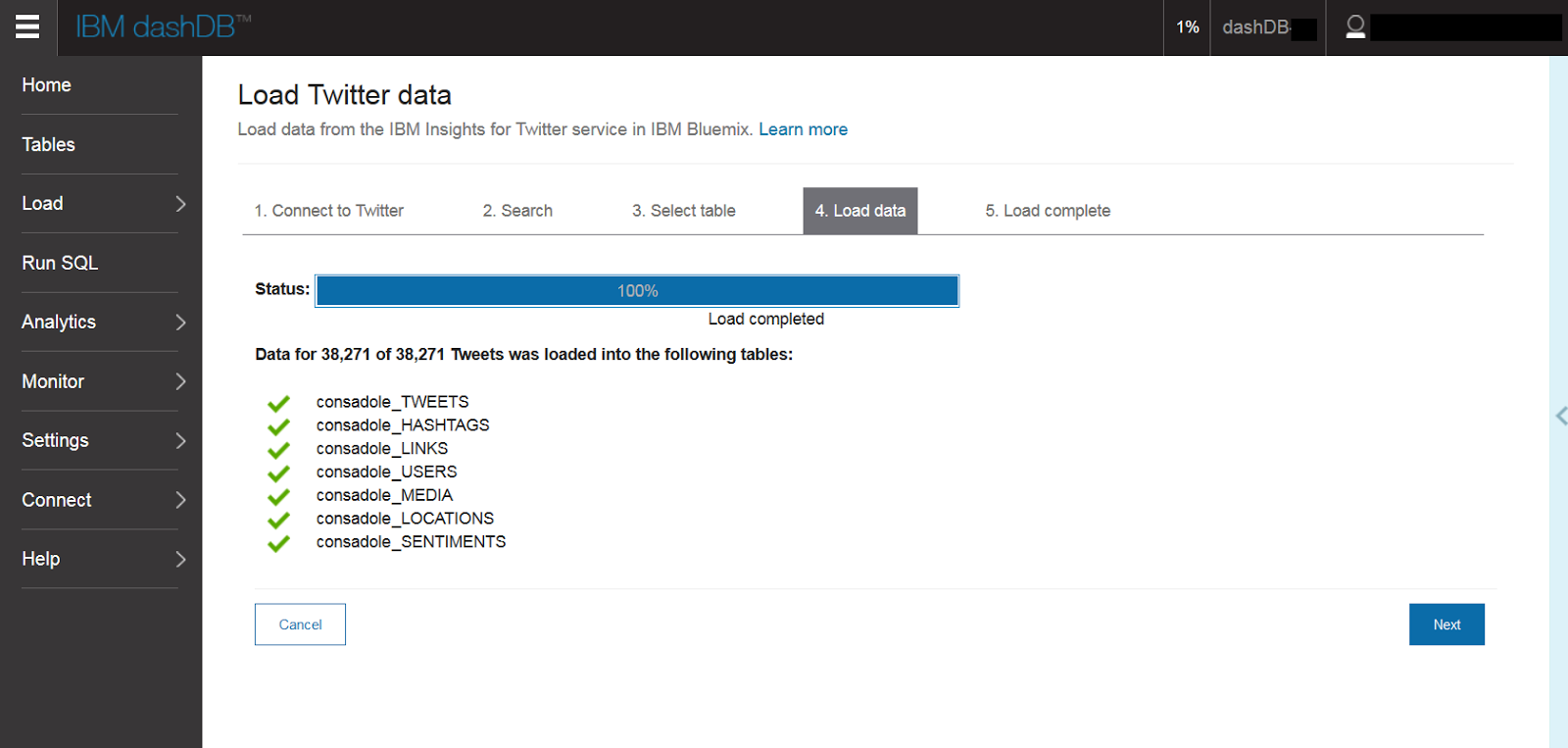Click checkmark beside consadole_LOCATIONS
This screenshot has width=1568, height=748.
[x=279, y=520]
